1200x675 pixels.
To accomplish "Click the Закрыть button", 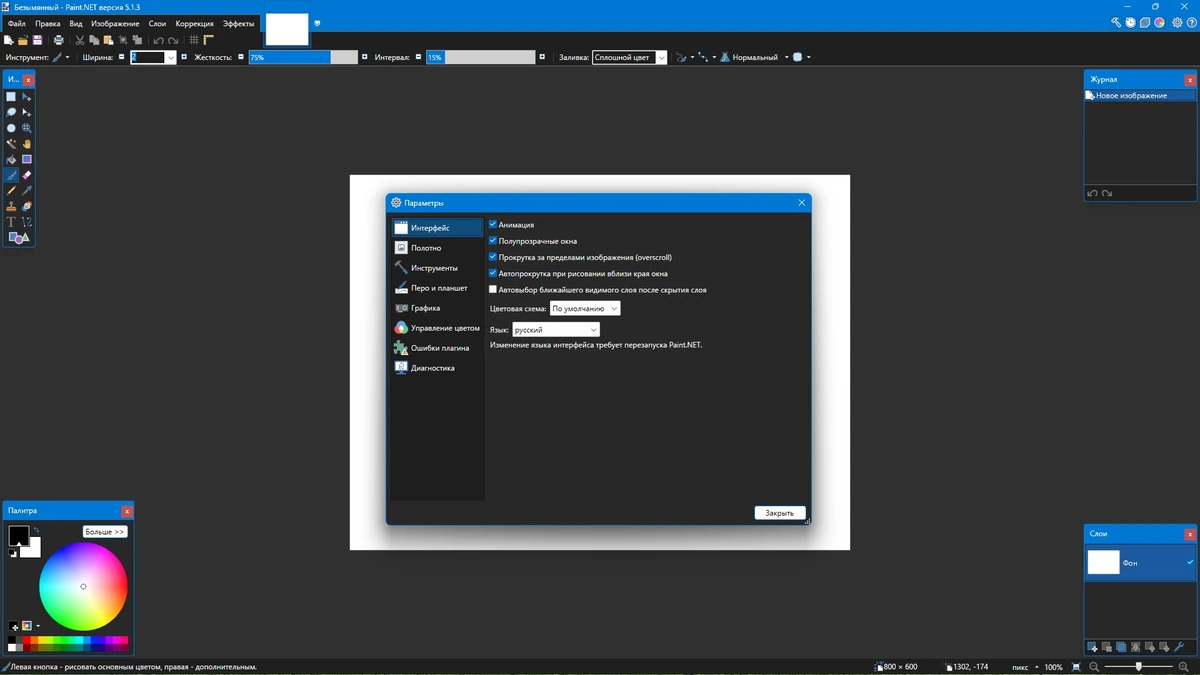I will [780, 513].
